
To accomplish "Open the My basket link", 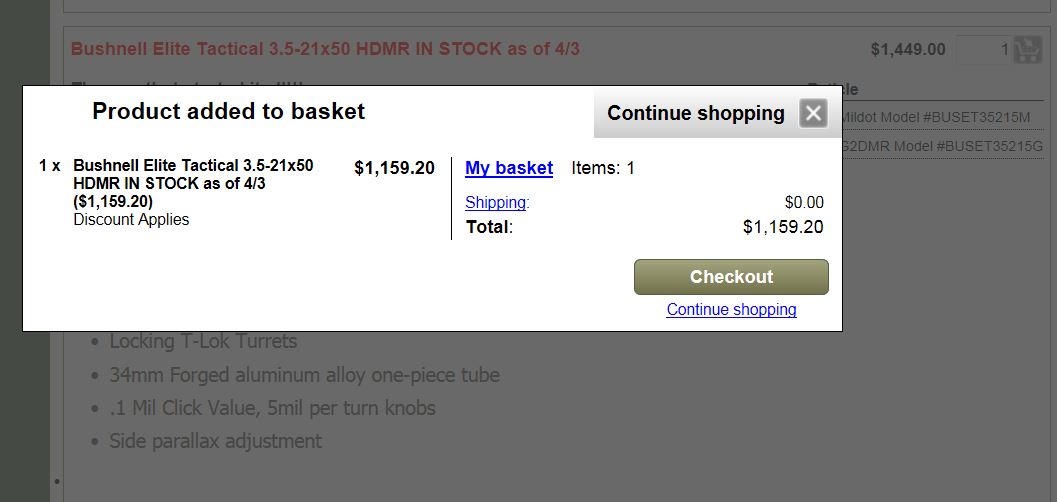I will (x=509, y=168).
